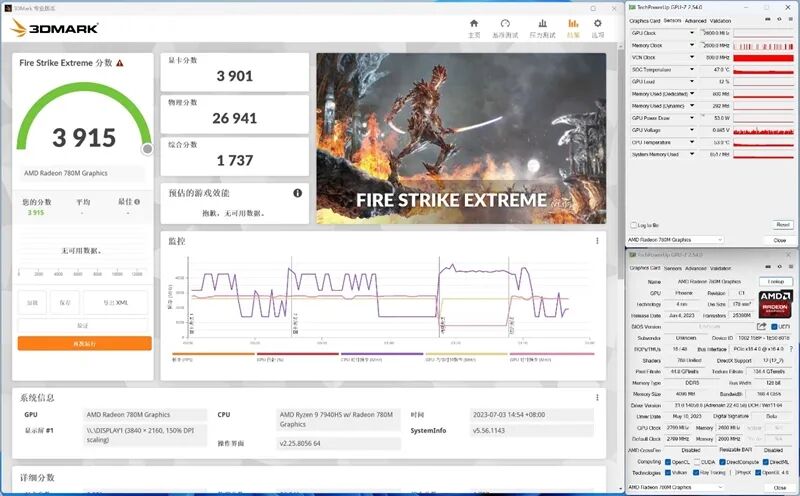Open the 3DMark home page icon
Screen dimensions: 800x496
[474, 23]
